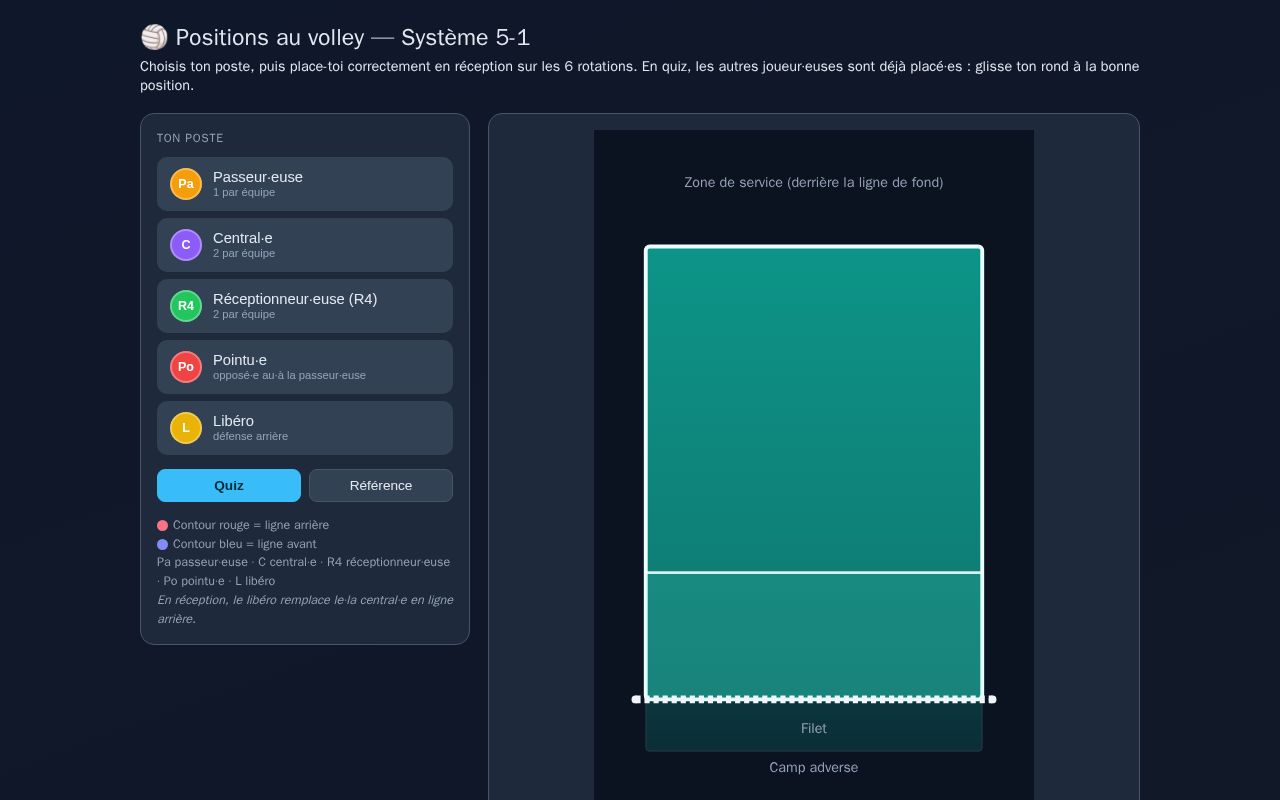The height and width of the screenshot is (800, 1280).
Task: Click the red dot beside "Contour rouge"
Action: [162, 526]
